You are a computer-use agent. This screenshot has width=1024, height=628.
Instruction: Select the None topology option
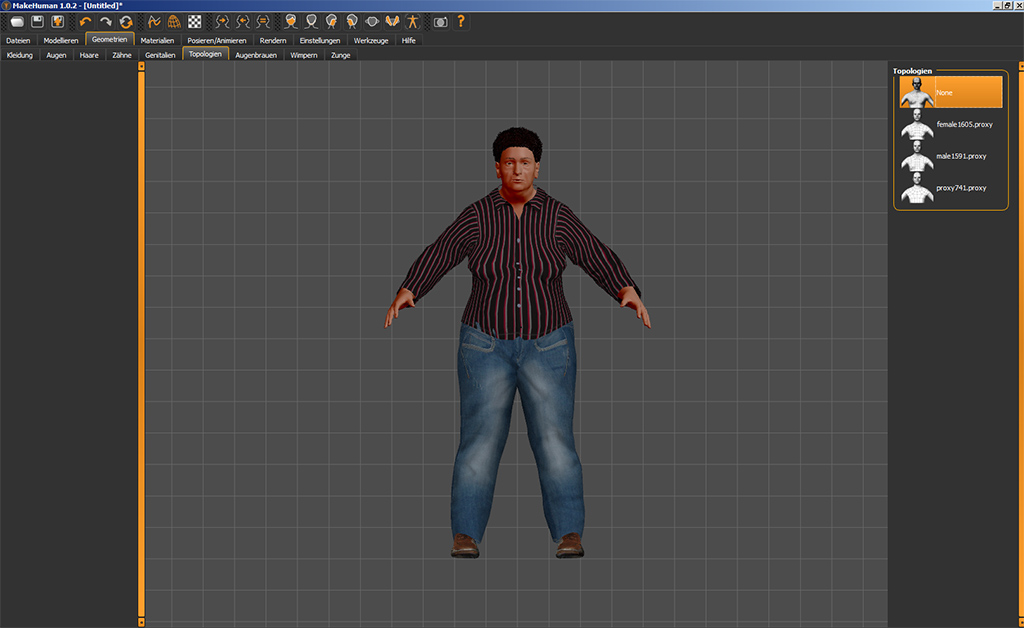pos(950,93)
